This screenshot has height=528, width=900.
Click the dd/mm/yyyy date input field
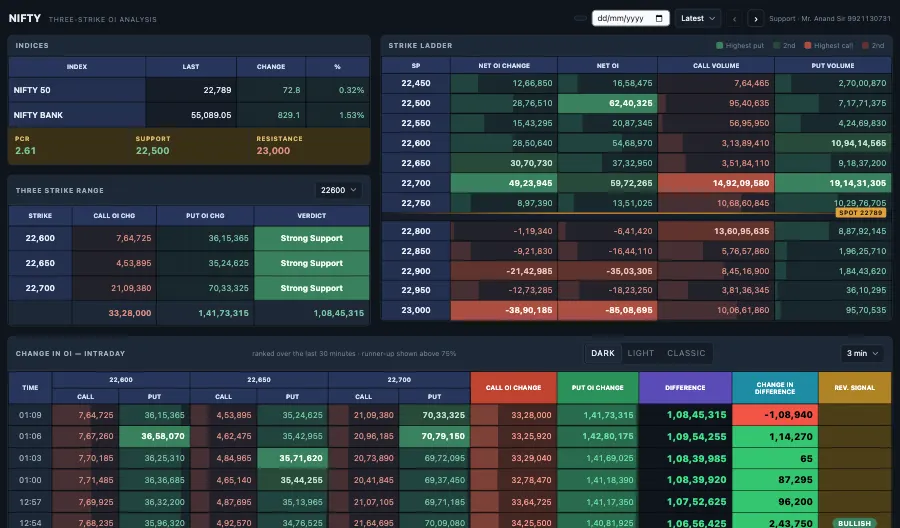(630, 18)
